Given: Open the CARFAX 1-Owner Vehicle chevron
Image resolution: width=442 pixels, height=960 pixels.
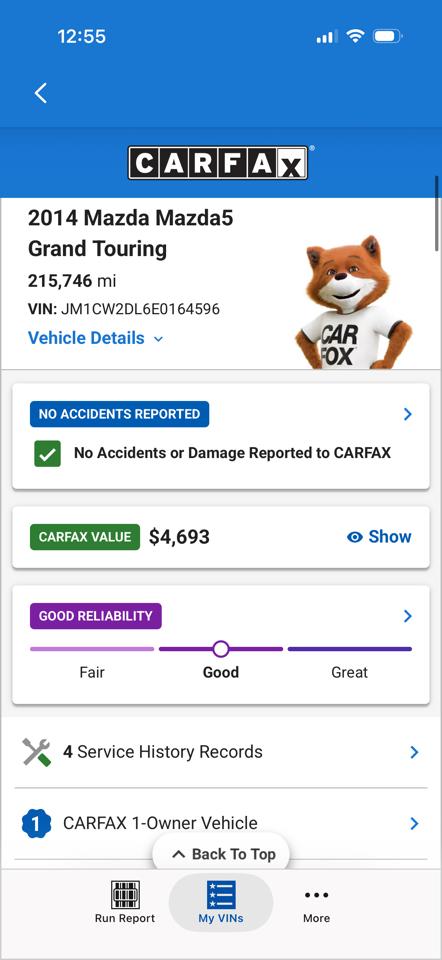Looking at the screenshot, I should 414,823.
